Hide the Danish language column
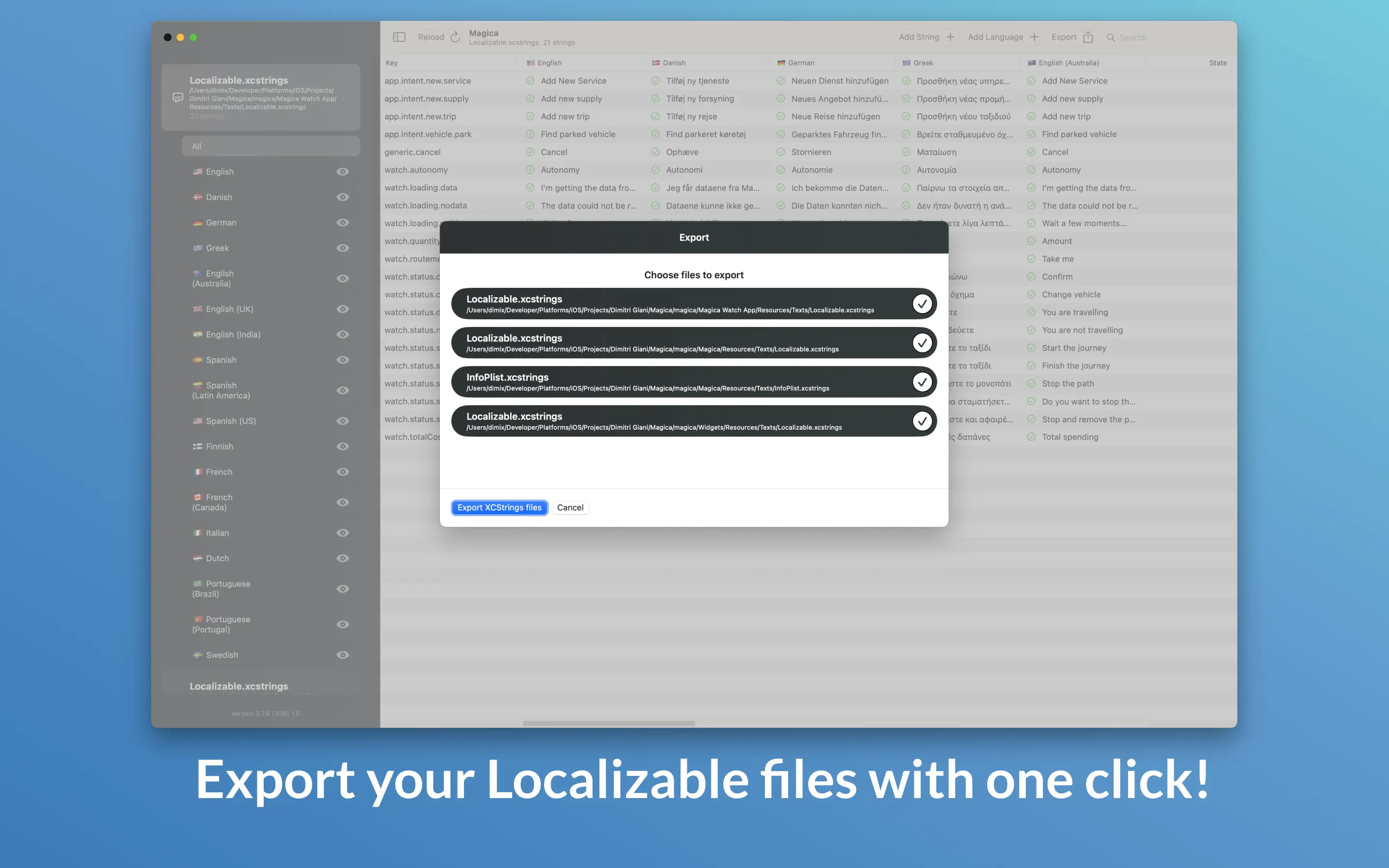 (x=342, y=197)
